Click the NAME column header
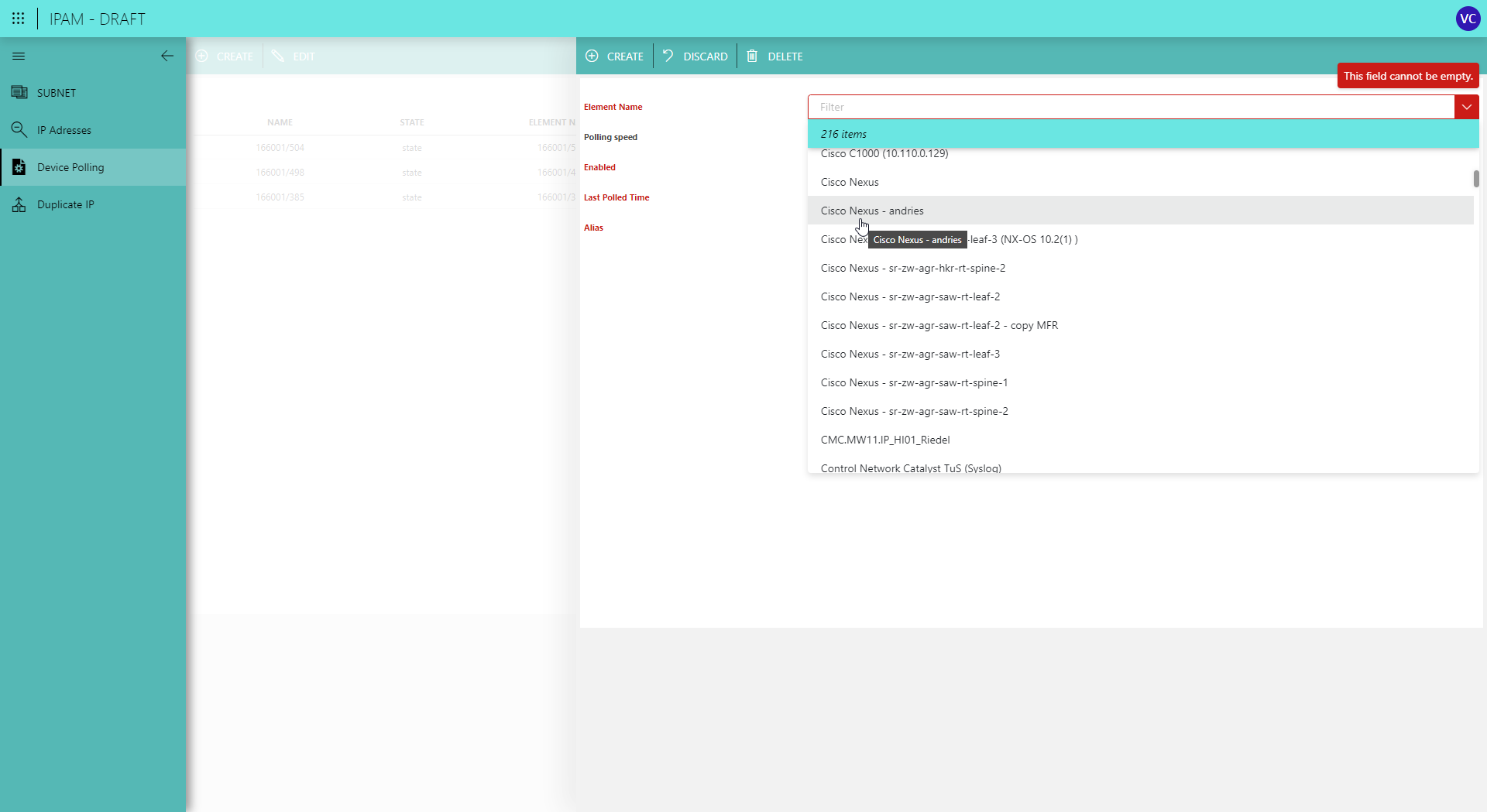The height and width of the screenshot is (812, 1487). (x=280, y=122)
